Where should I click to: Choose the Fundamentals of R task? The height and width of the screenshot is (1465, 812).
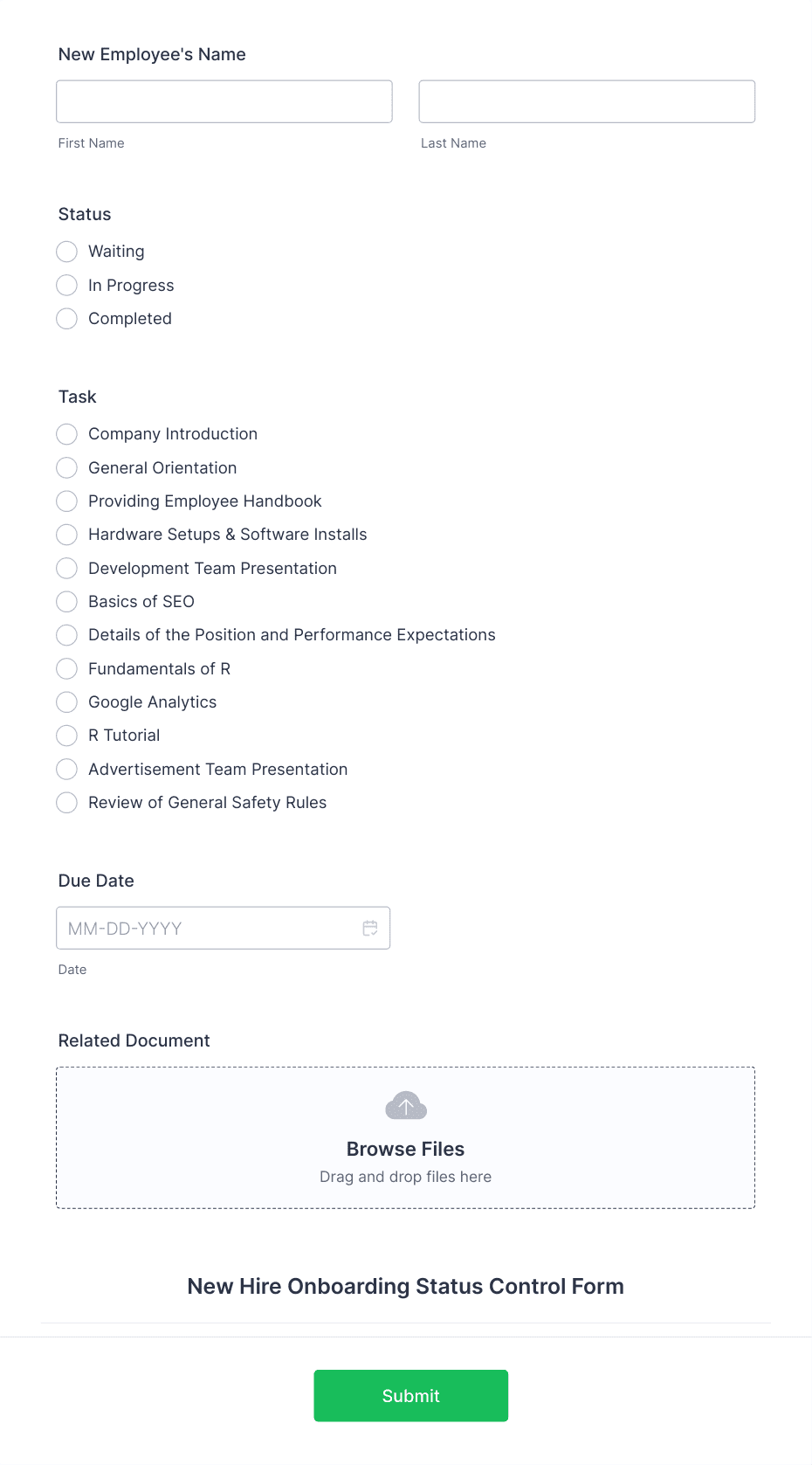[x=66, y=669]
